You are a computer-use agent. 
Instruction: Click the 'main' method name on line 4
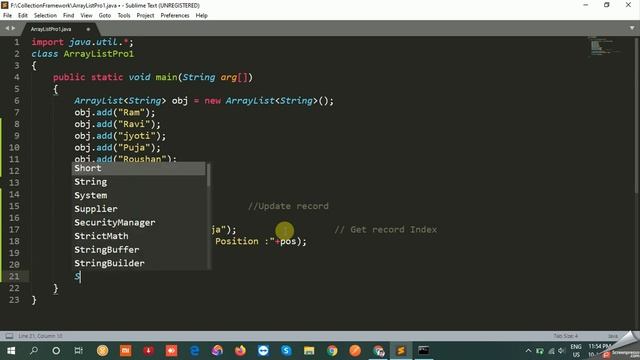(166, 77)
